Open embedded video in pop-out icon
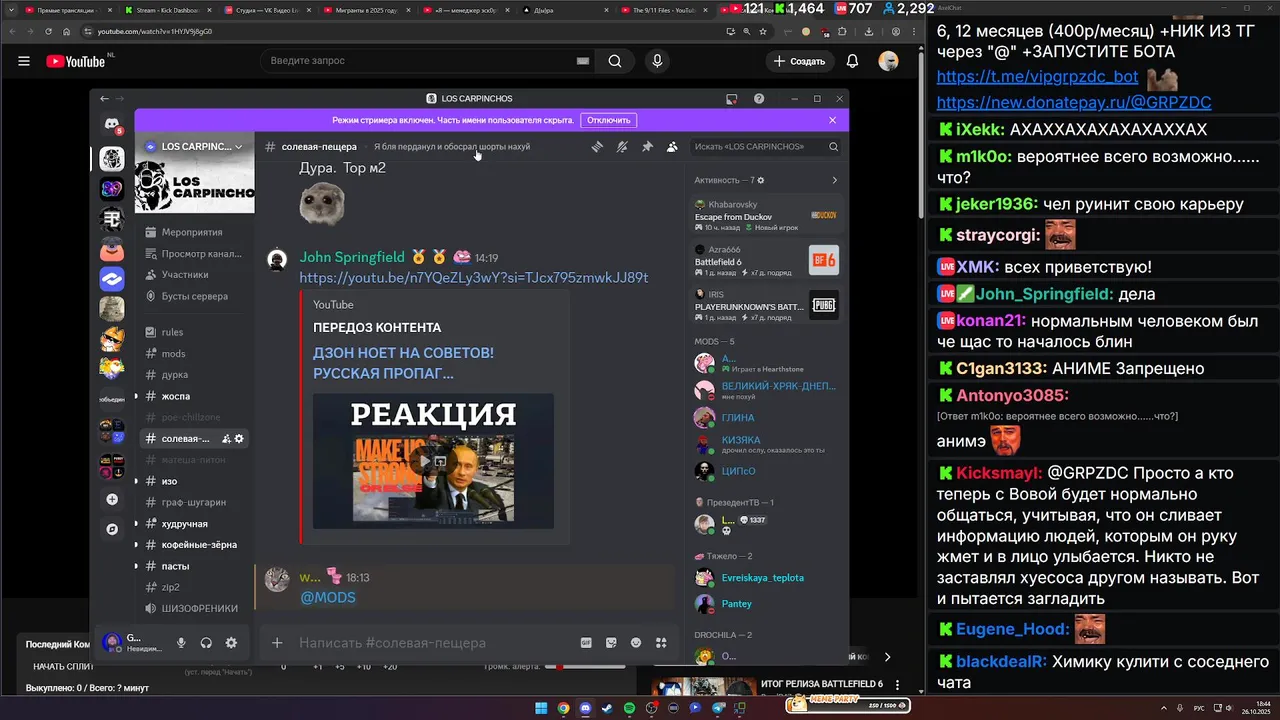1280x720 pixels. click(441, 461)
